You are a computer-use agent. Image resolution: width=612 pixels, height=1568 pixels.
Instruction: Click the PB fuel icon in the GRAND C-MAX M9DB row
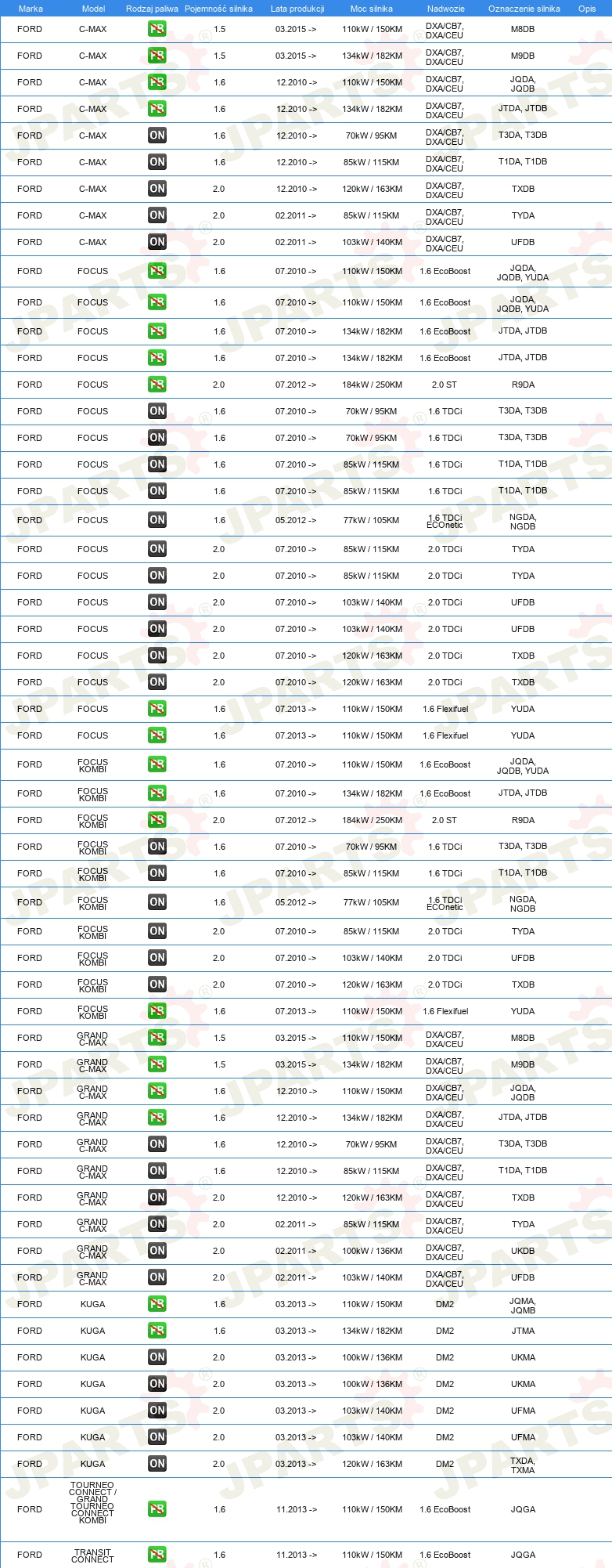(x=157, y=1064)
